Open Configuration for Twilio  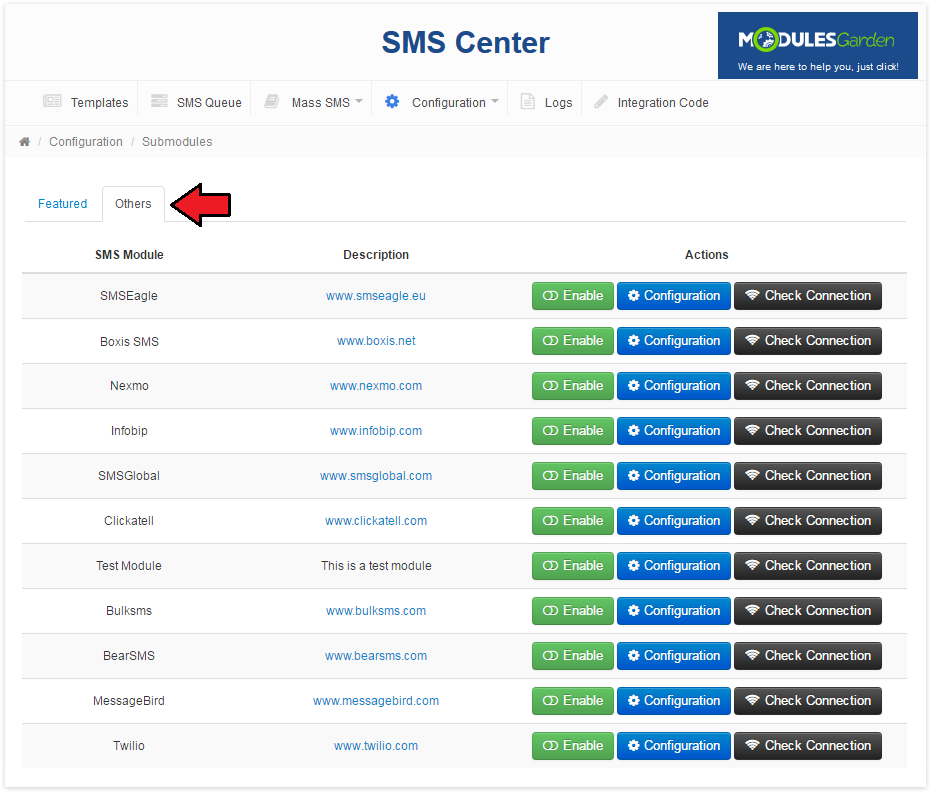pos(674,746)
